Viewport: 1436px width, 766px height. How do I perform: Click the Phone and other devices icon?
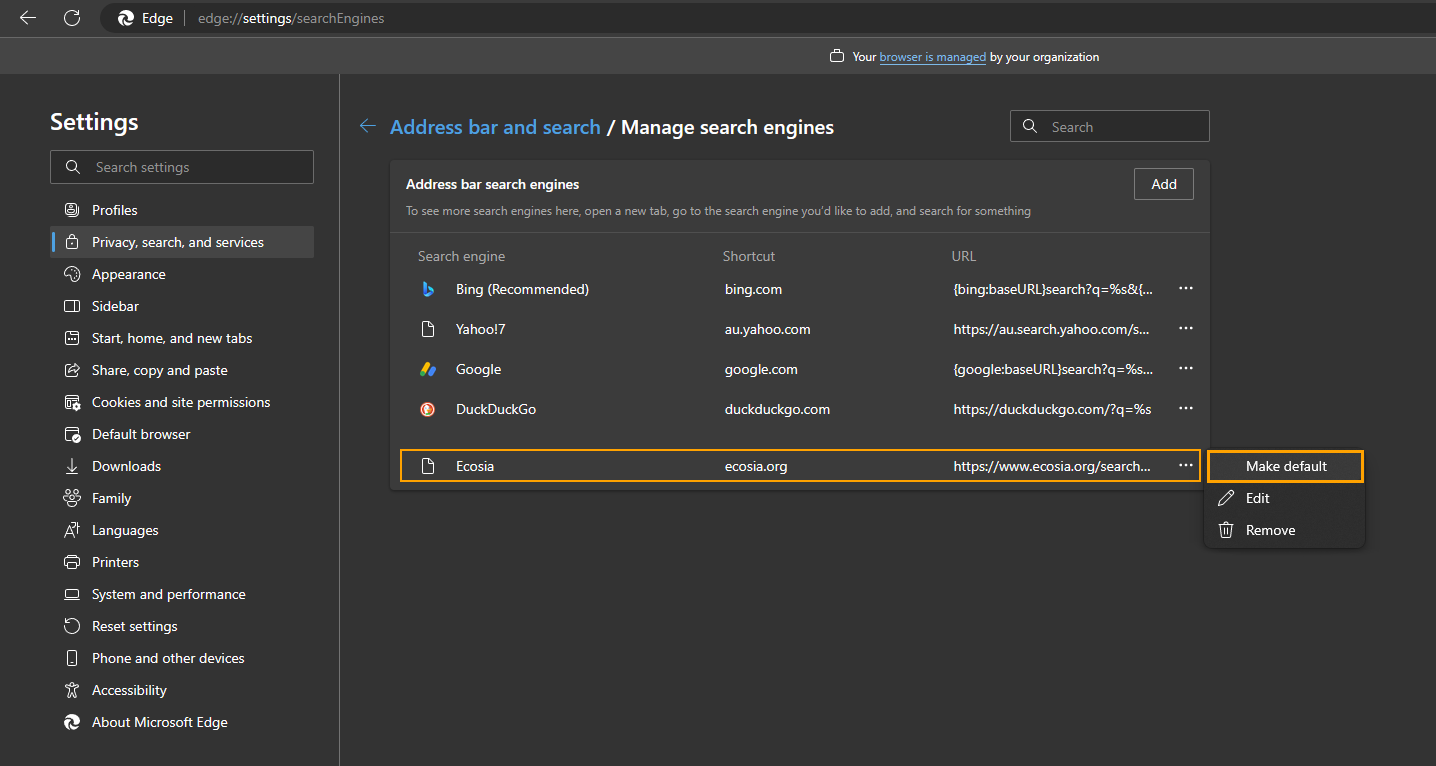click(x=72, y=658)
